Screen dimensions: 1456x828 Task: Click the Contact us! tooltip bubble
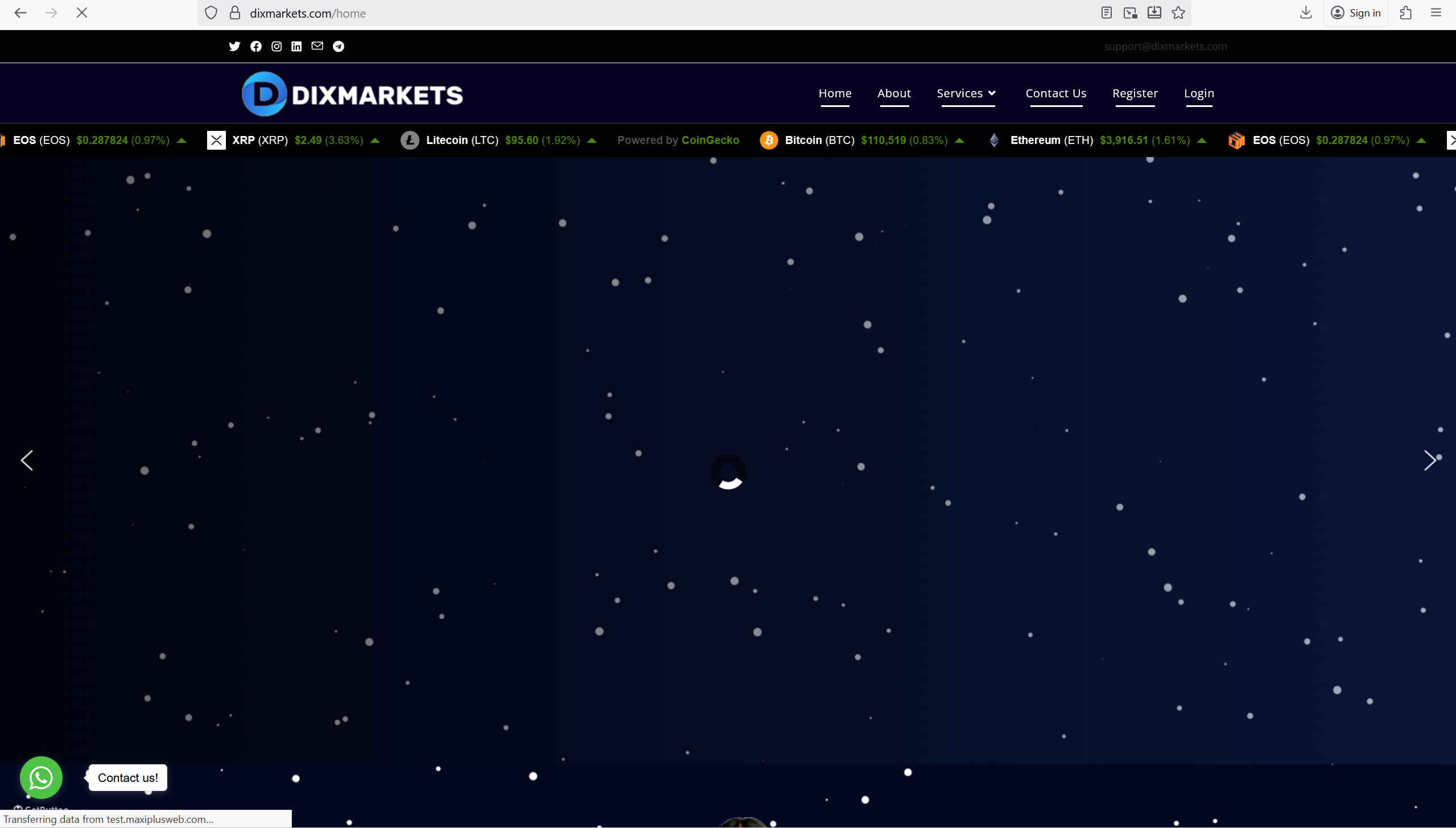pyautogui.click(x=128, y=777)
